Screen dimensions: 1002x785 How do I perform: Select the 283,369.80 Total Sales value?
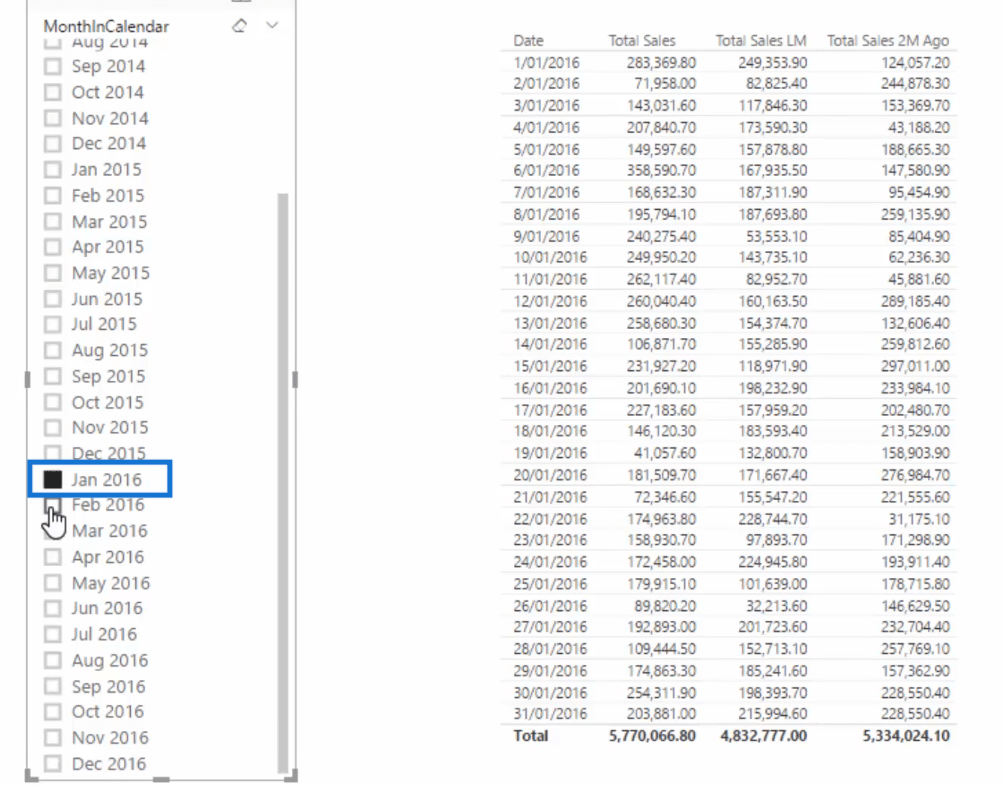tap(661, 63)
